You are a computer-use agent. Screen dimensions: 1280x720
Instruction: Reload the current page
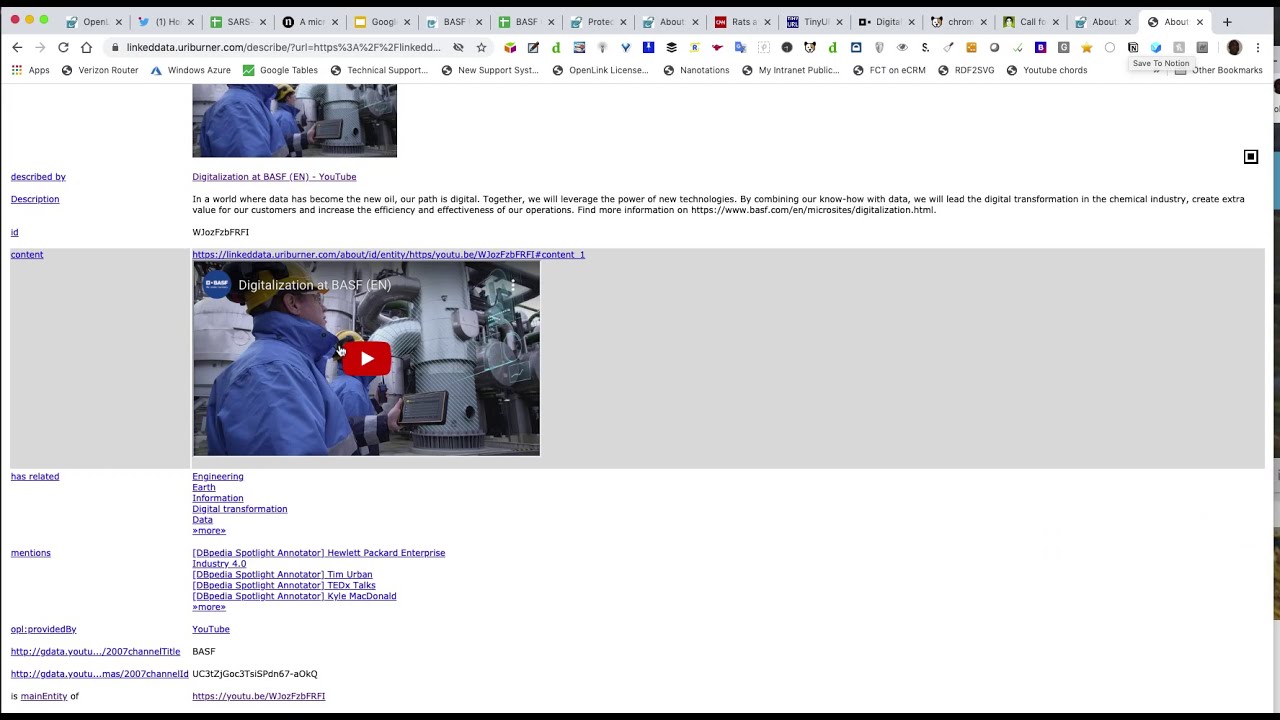point(63,47)
